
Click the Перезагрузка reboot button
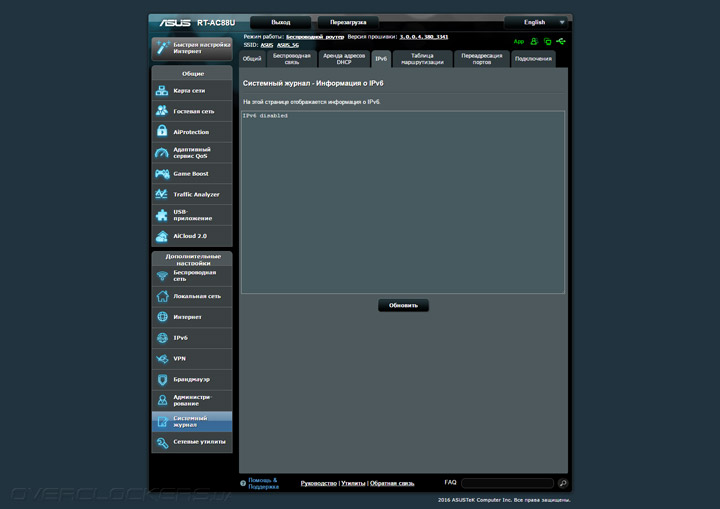coord(348,22)
